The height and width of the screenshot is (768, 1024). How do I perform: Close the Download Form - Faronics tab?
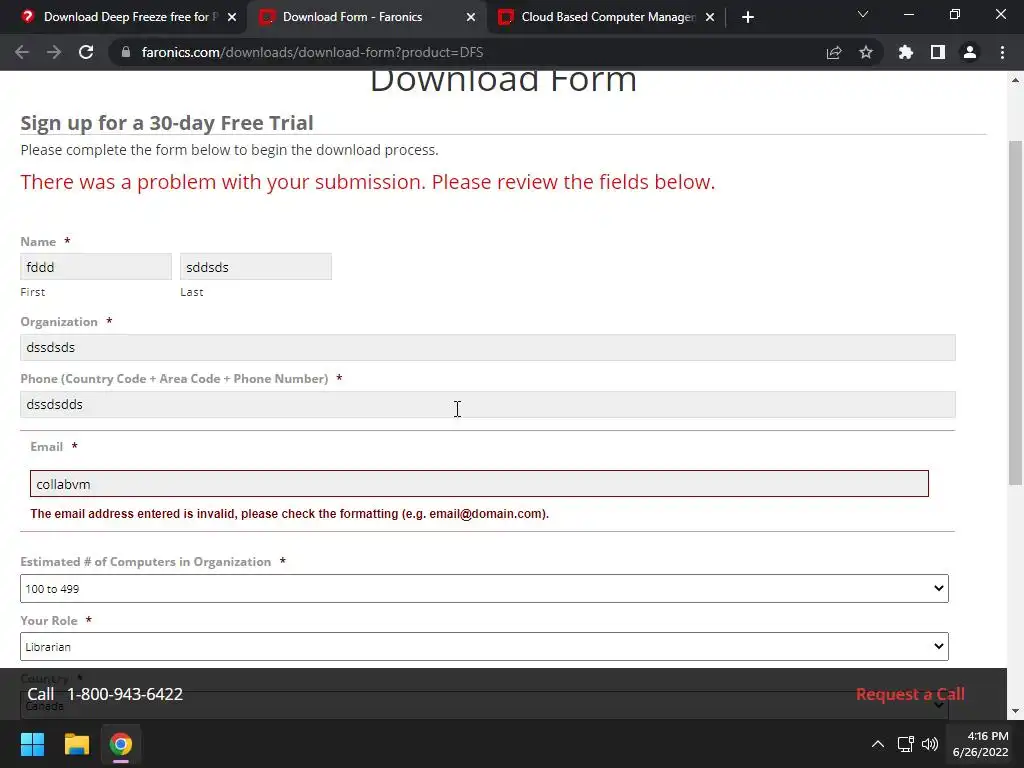471,17
